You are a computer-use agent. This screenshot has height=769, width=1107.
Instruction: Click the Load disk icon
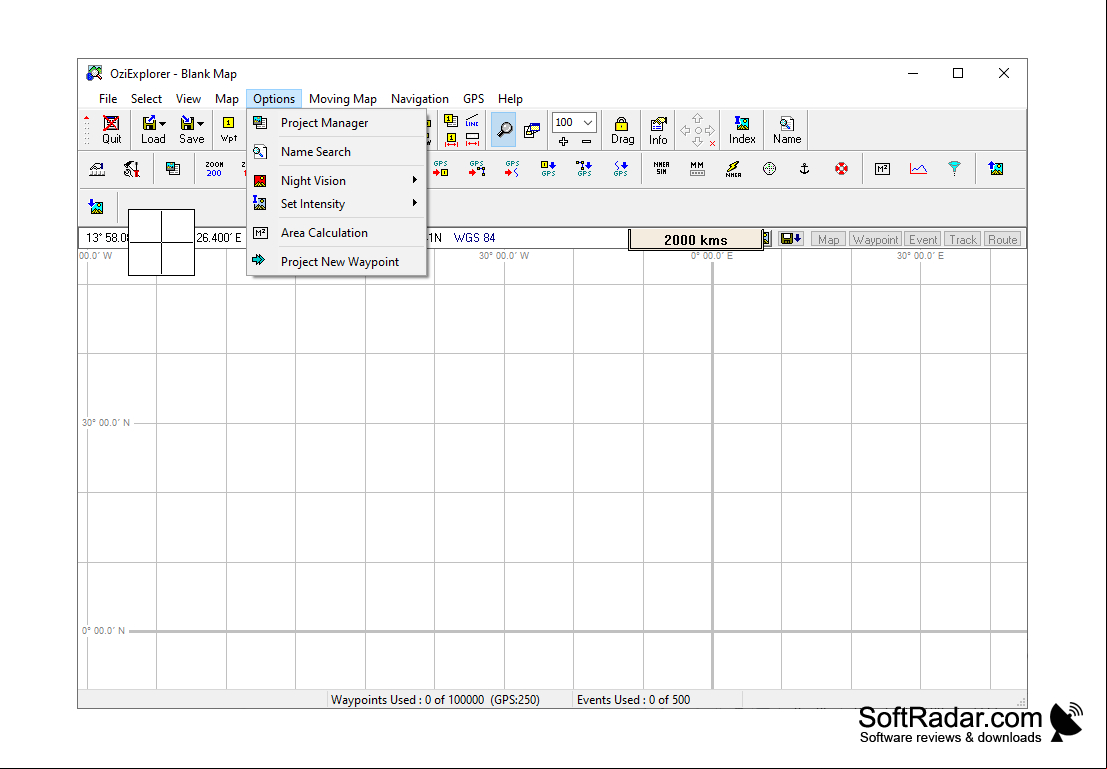pos(149,123)
